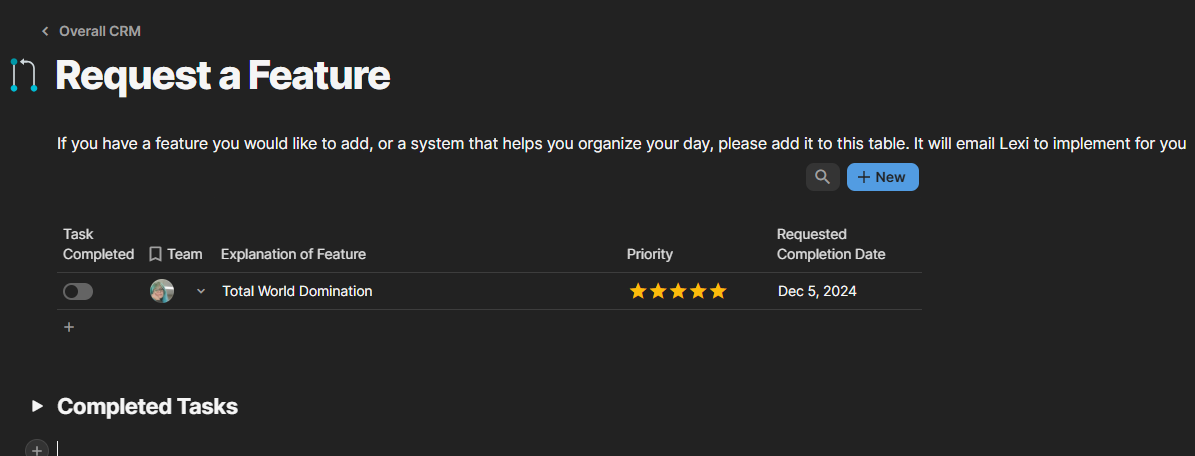Click the Requested Completion Date column header
Viewport: 1195px width, 456px height.
click(x=831, y=244)
